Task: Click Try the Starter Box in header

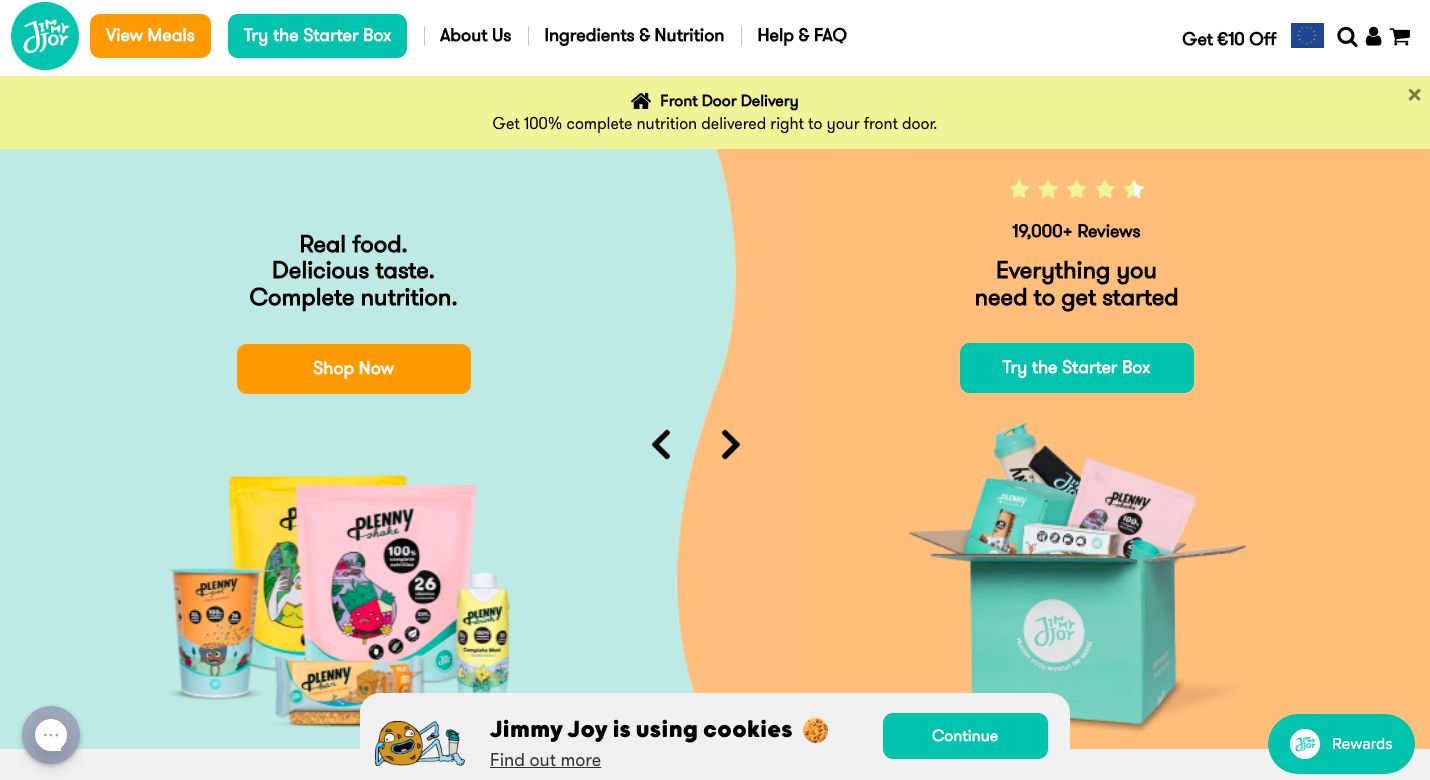Action: (317, 36)
